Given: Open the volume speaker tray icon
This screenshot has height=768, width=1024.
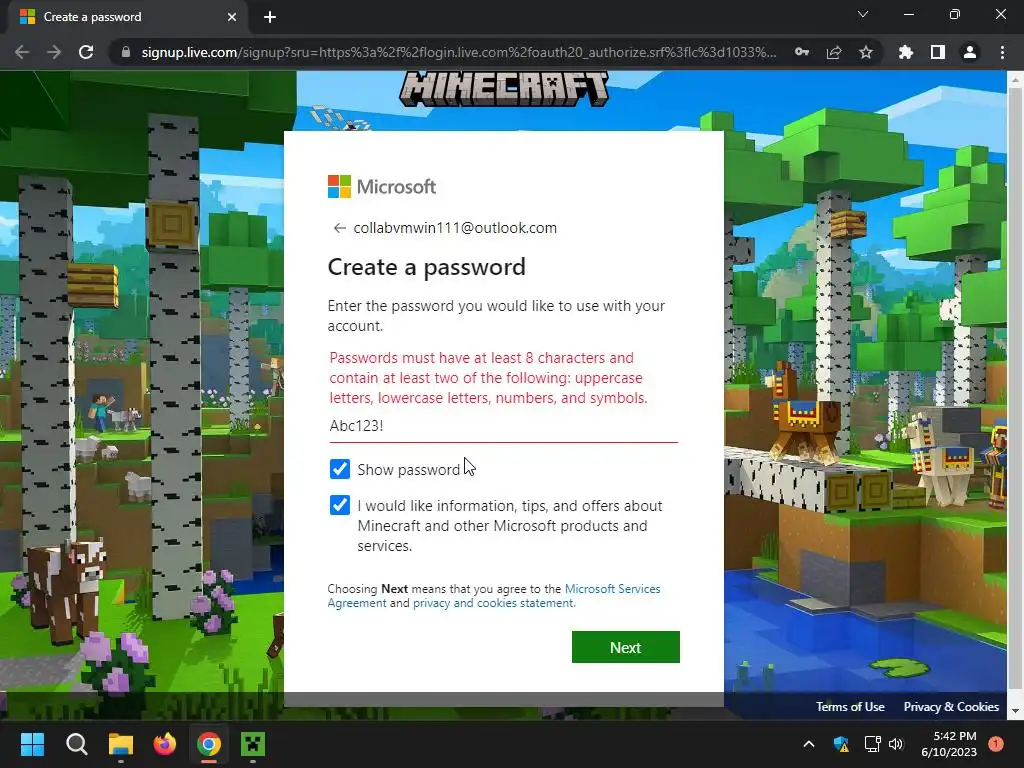Looking at the screenshot, I should point(896,744).
